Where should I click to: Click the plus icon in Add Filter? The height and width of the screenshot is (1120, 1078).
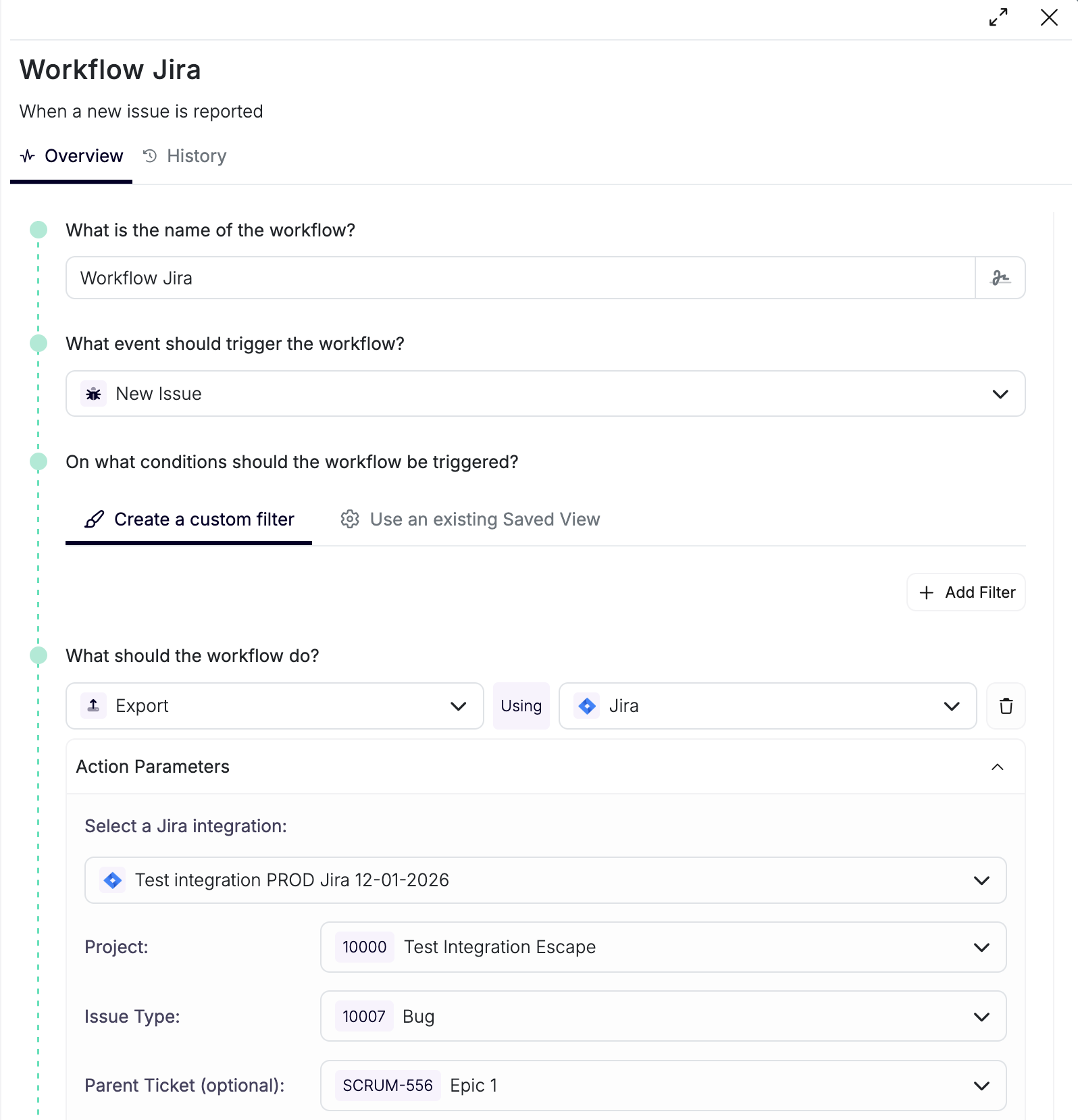927,592
